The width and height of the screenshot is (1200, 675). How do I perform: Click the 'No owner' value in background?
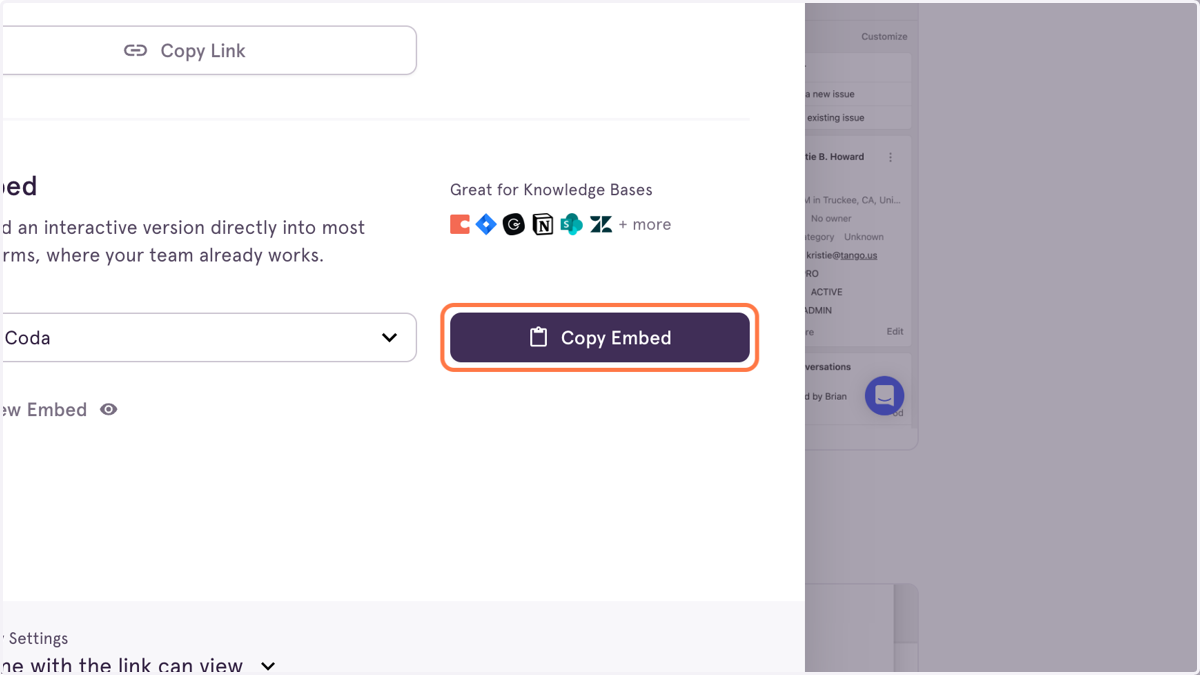[x=831, y=218]
